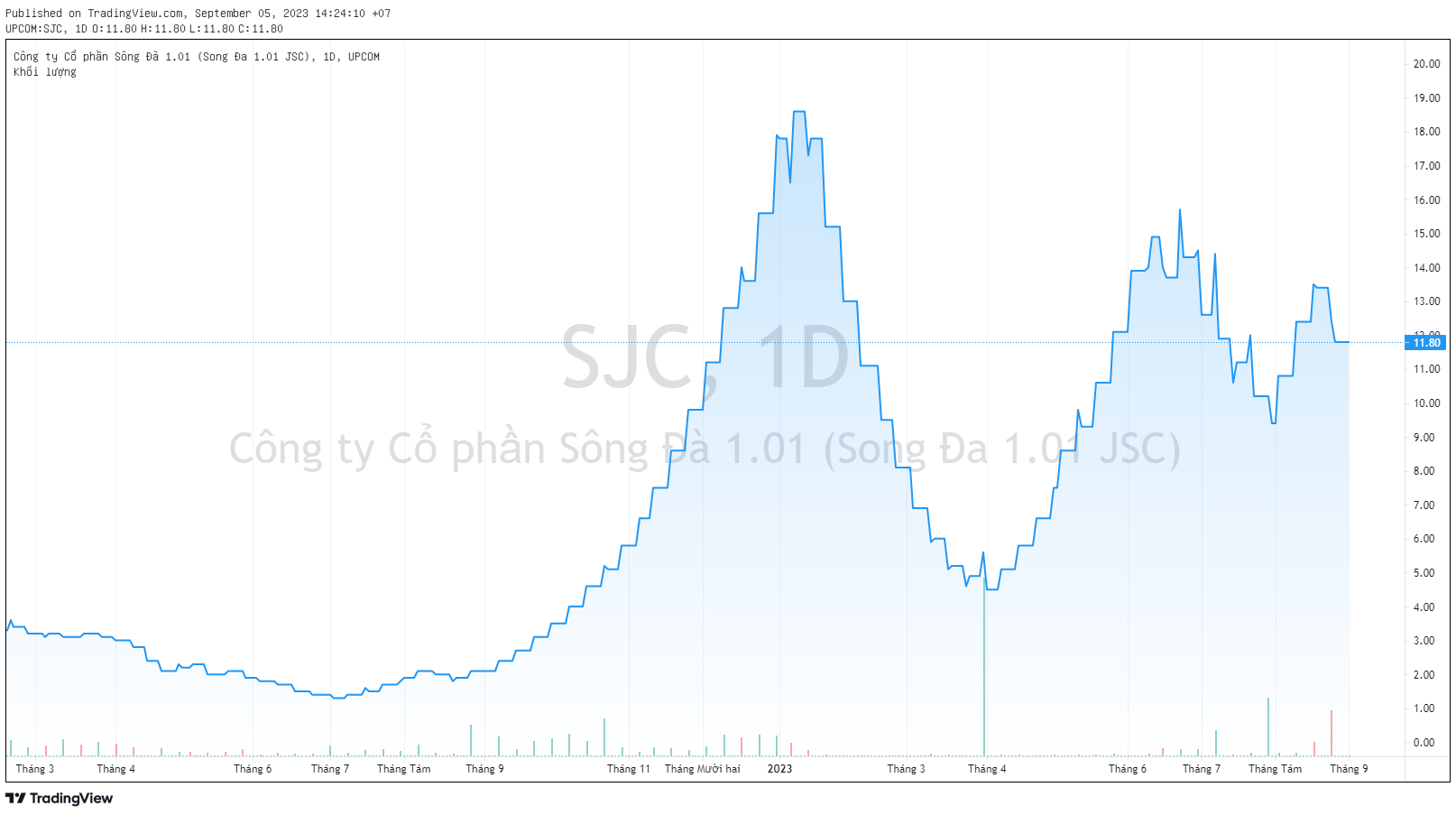Click the 'Published on TradingView.com' header text
The image size is (1456, 815).
tap(198, 14)
